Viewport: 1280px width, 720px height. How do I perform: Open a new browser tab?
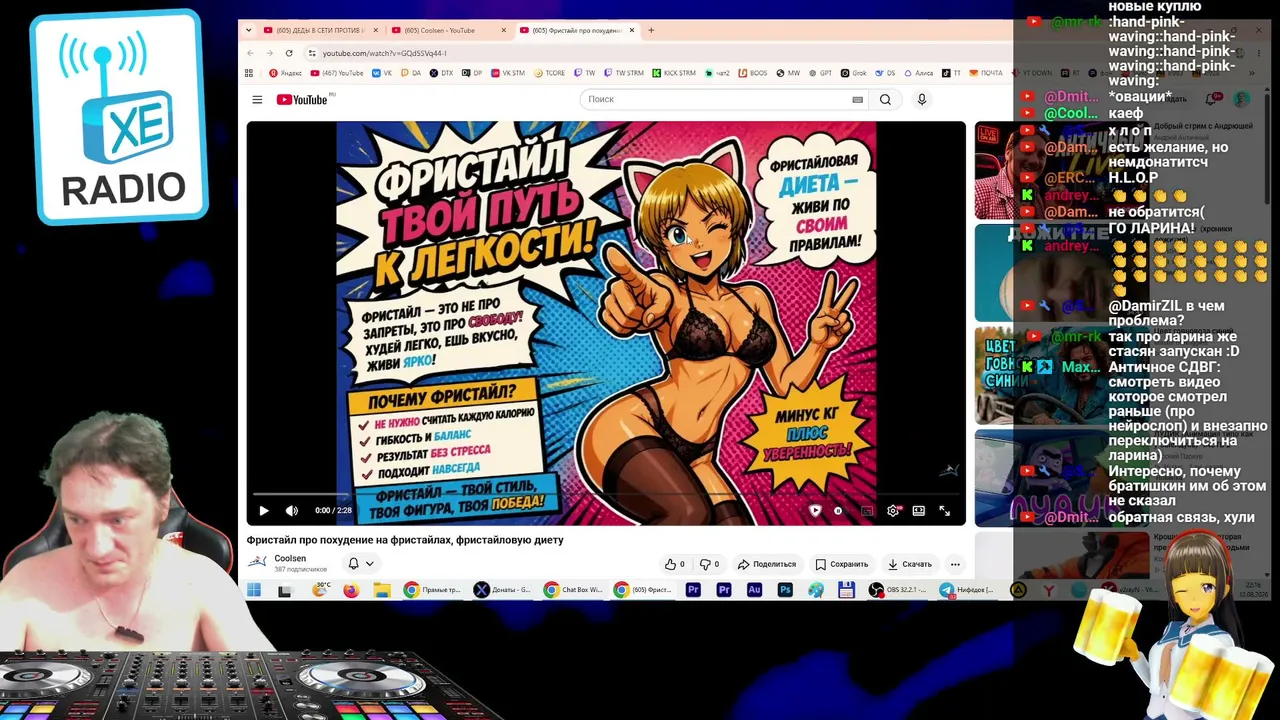pos(651,30)
